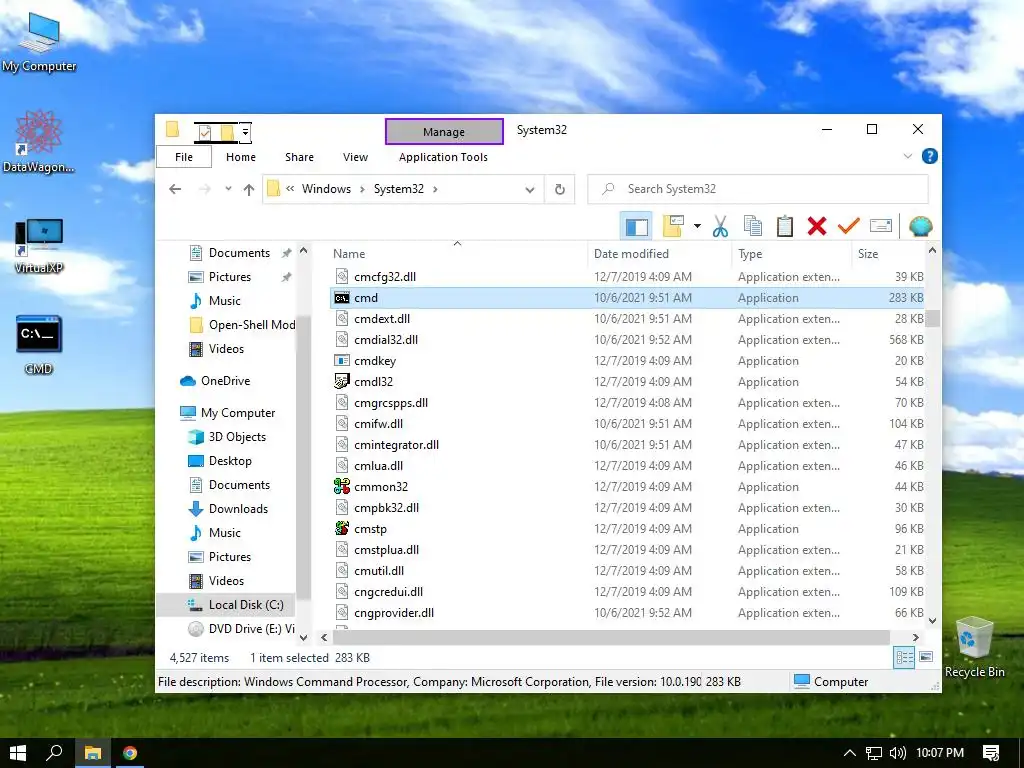Click the new folder icon in quick access toolbar
This screenshot has height=768, width=1024.
(x=227, y=133)
